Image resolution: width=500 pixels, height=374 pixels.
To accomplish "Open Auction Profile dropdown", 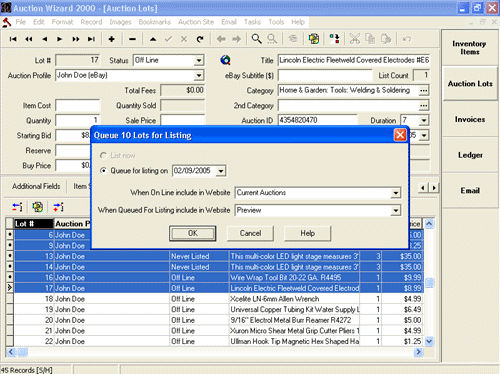I will [x=199, y=75].
